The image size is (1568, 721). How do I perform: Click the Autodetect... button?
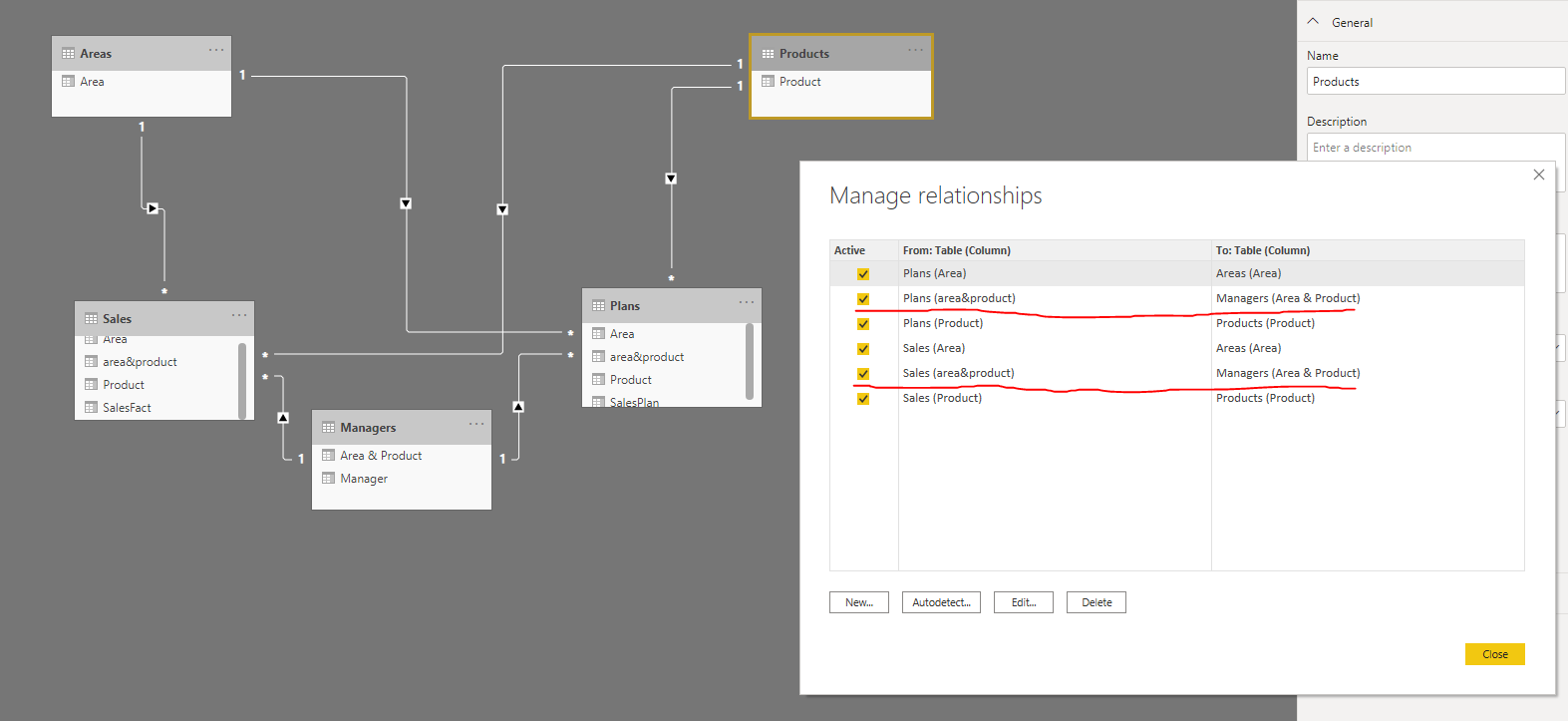pyautogui.click(x=941, y=602)
